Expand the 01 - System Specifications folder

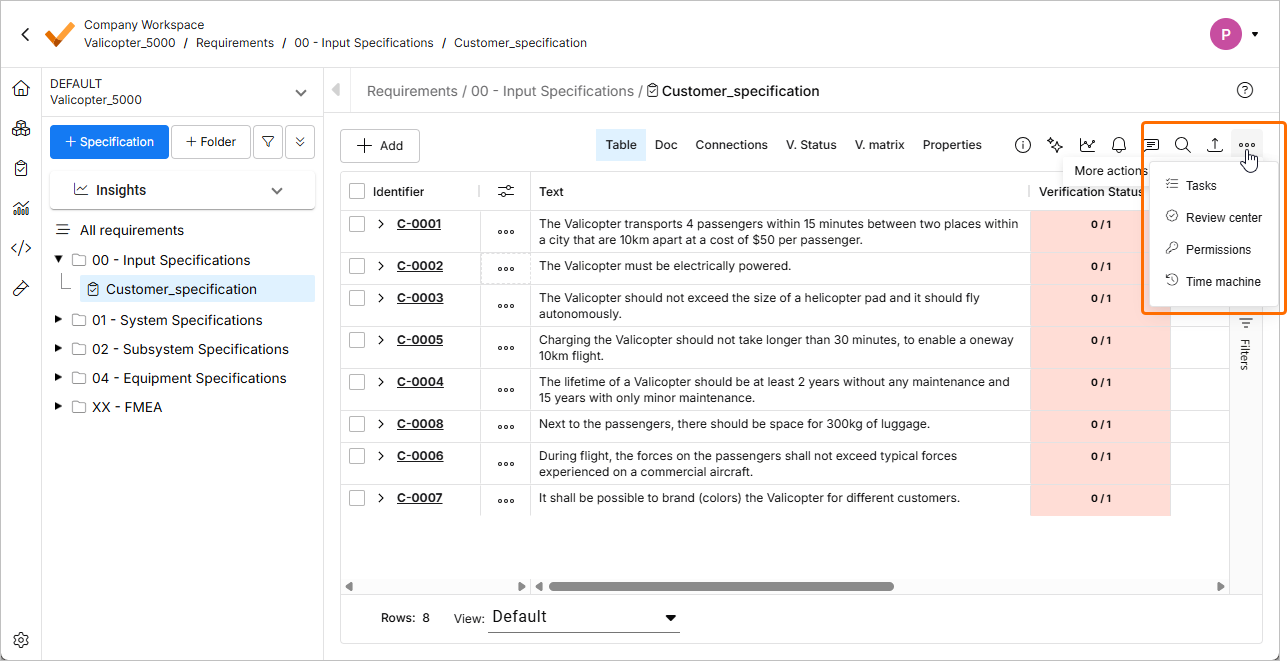tap(58, 320)
